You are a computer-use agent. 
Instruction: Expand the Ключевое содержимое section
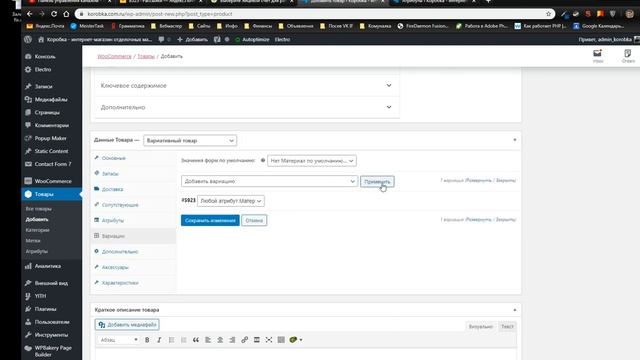[247, 86]
